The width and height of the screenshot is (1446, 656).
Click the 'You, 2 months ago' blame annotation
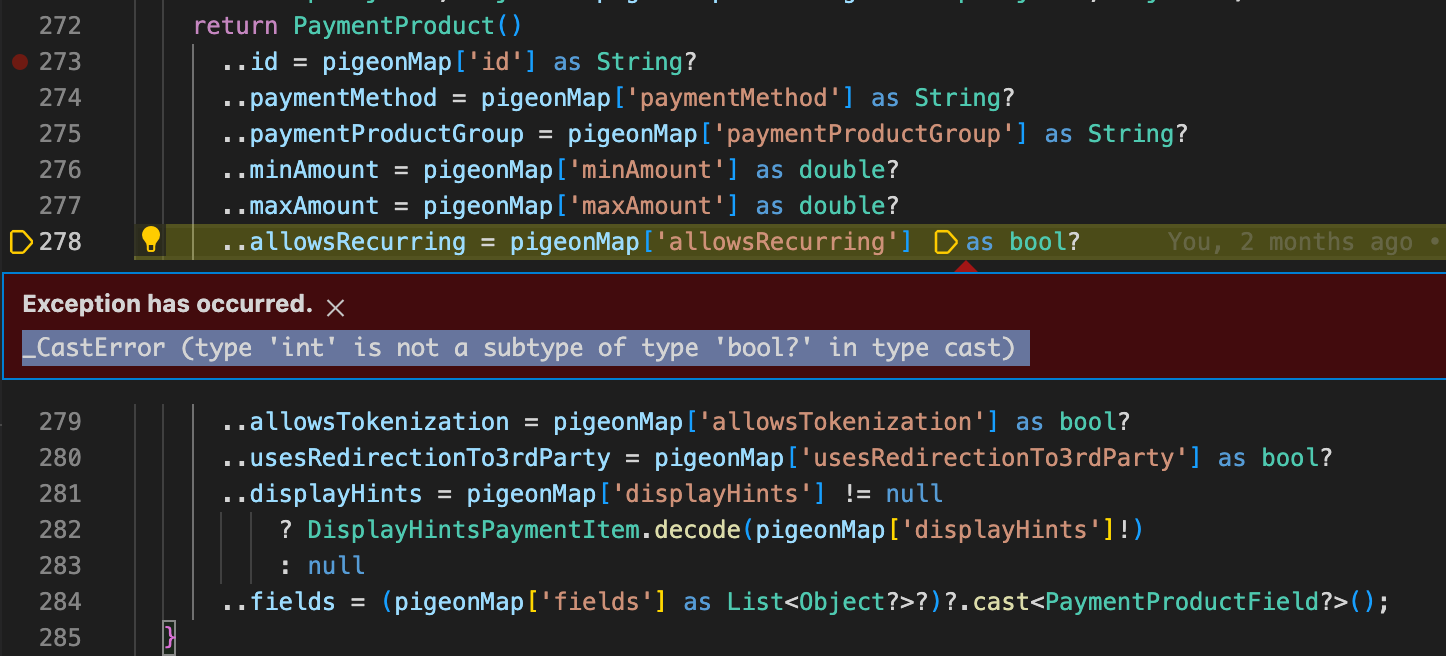1290,242
